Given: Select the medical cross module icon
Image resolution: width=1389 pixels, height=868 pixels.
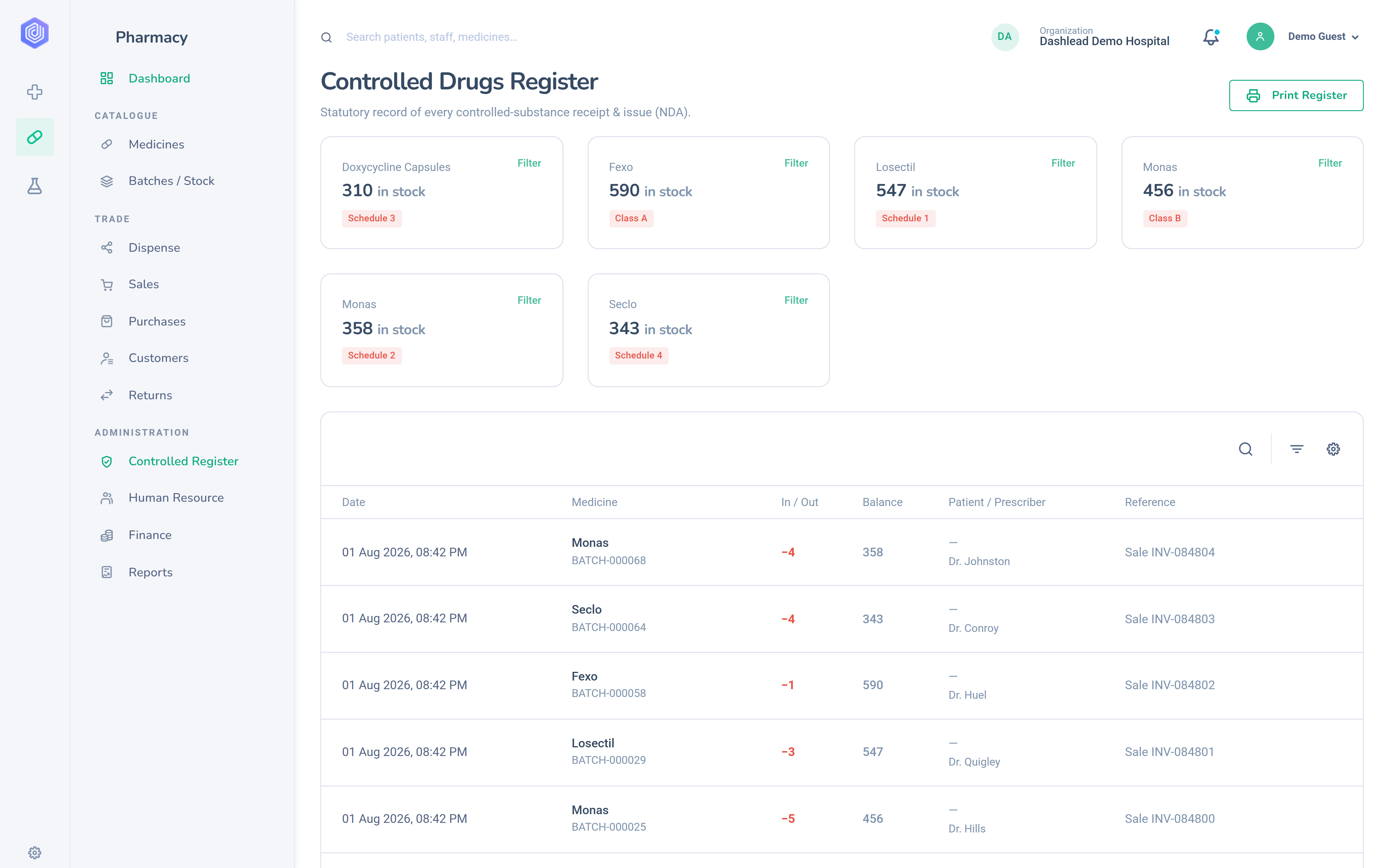Looking at the screenshot, I should 34,92.
